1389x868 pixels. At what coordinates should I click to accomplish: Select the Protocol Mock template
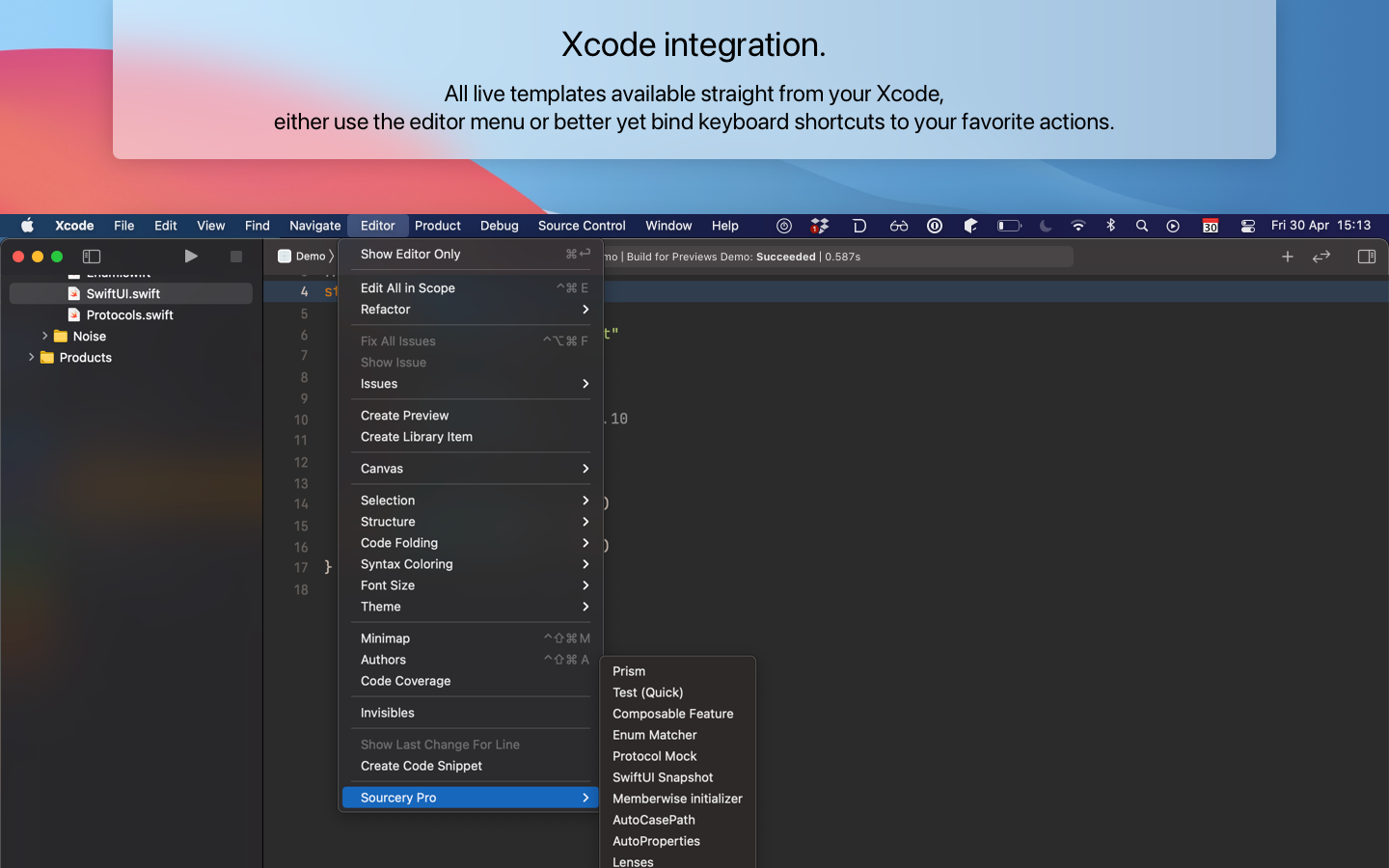coord(654,756)
